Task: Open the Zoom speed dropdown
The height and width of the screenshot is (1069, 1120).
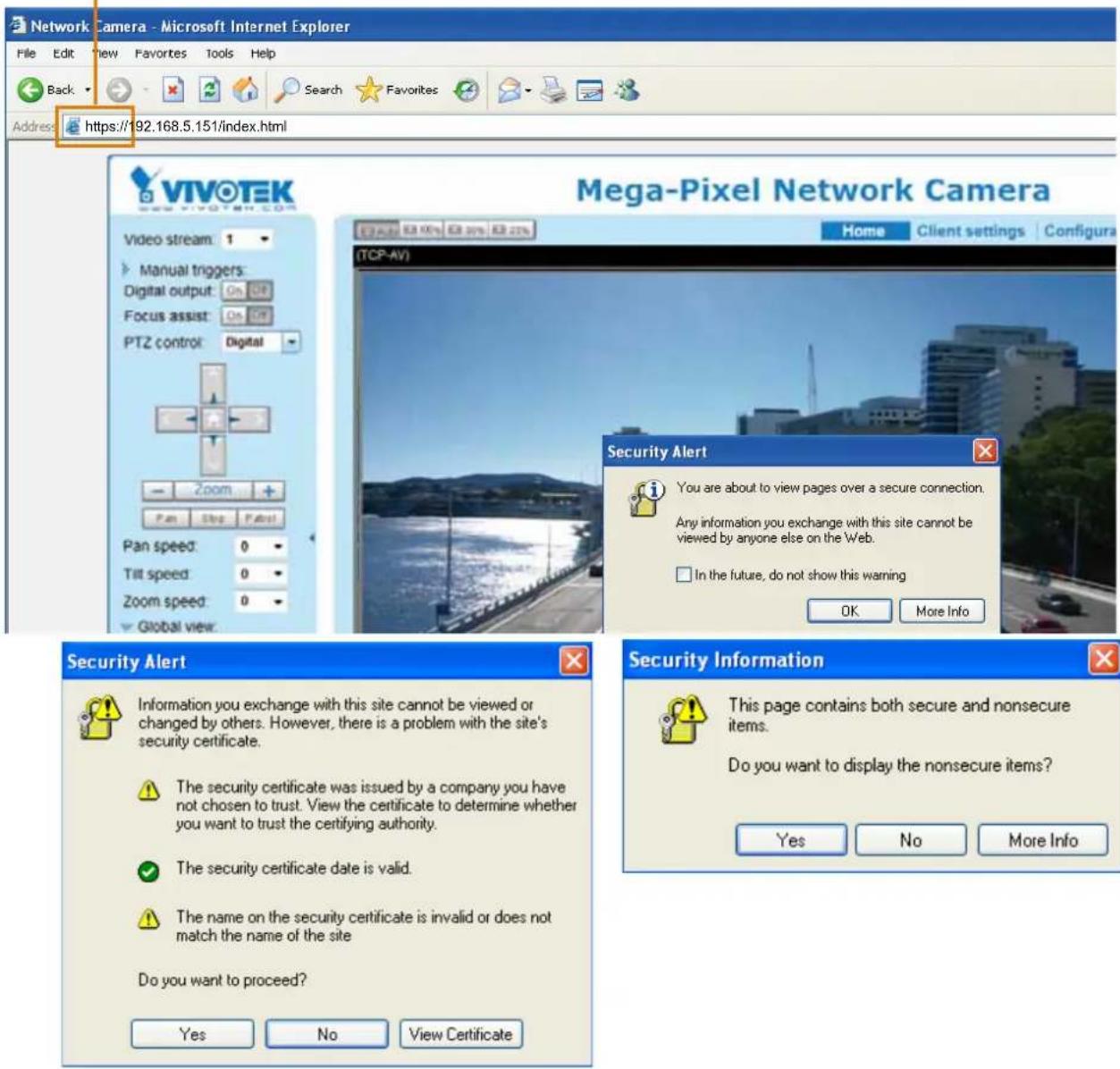Action: 261,602
